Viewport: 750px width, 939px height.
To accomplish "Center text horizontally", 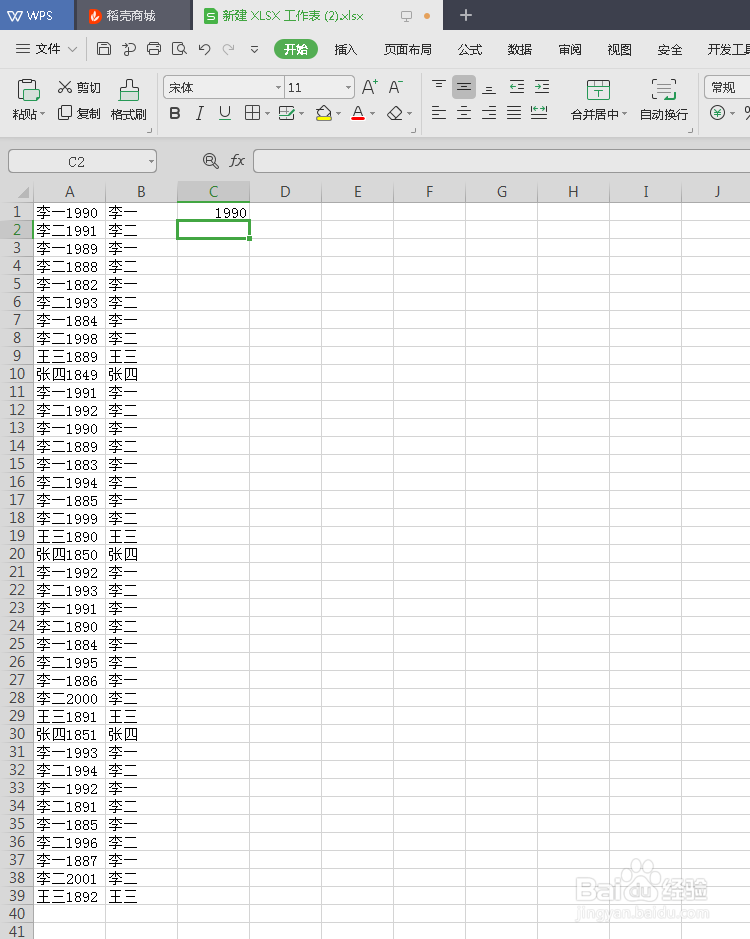I will click(x=464, y=113).
